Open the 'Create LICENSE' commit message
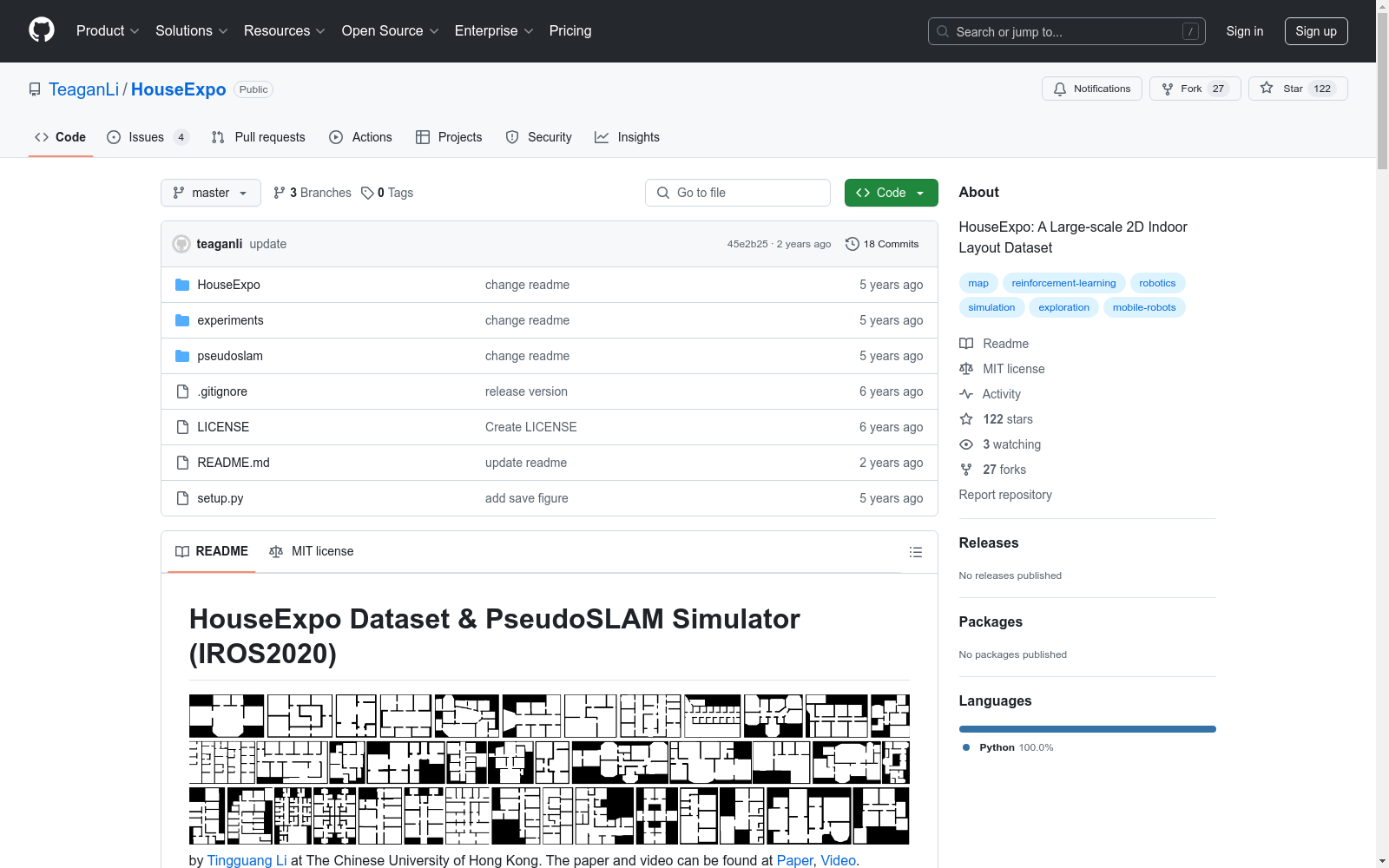 click(x=531, y=427)
